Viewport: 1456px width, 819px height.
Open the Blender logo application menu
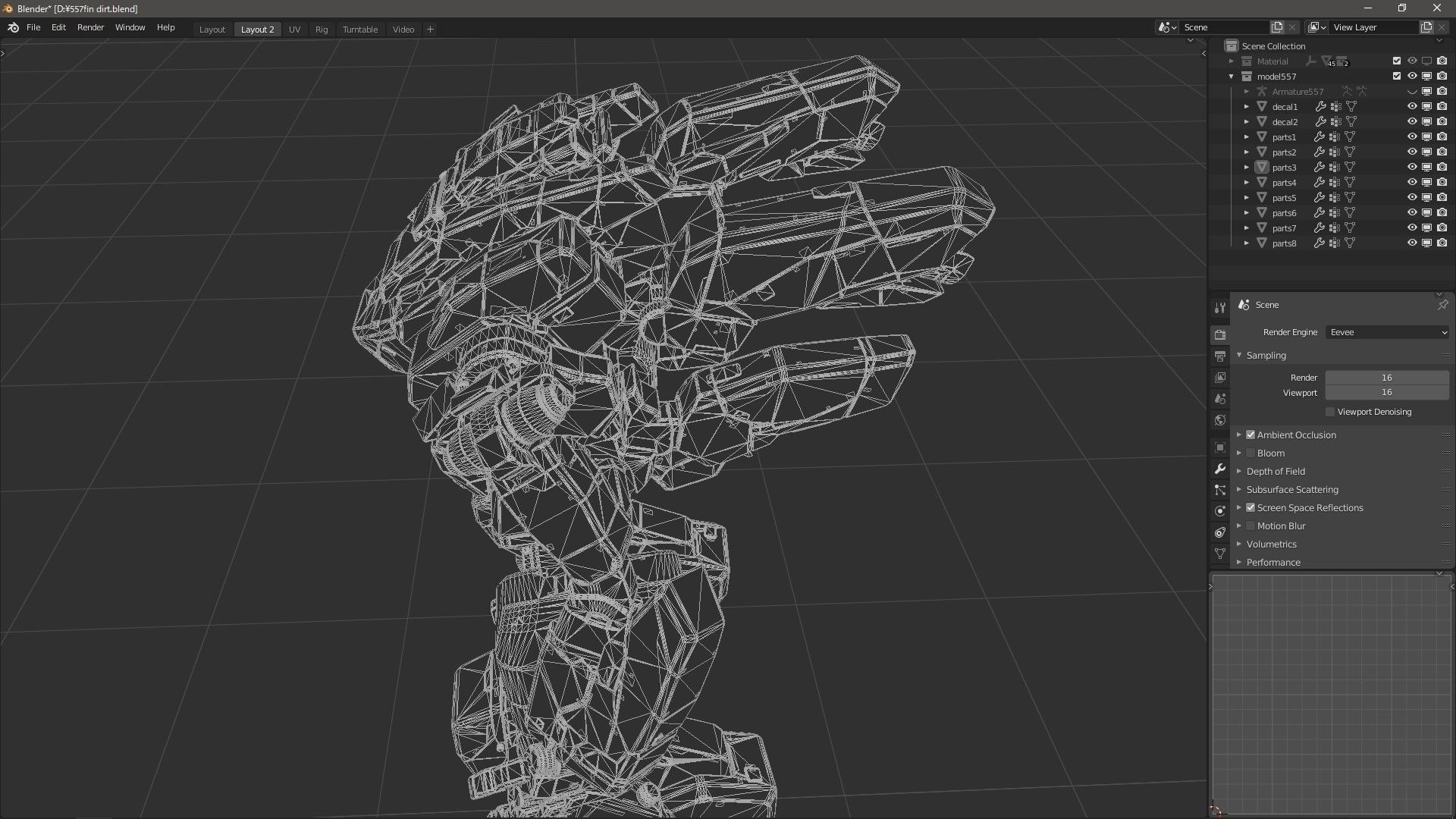click(x=13, y=28)
